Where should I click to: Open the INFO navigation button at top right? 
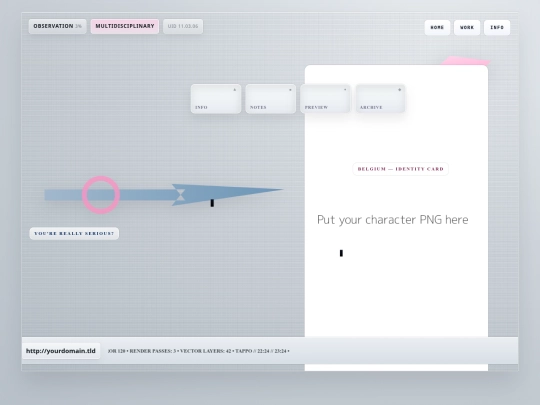pos(497,28)
